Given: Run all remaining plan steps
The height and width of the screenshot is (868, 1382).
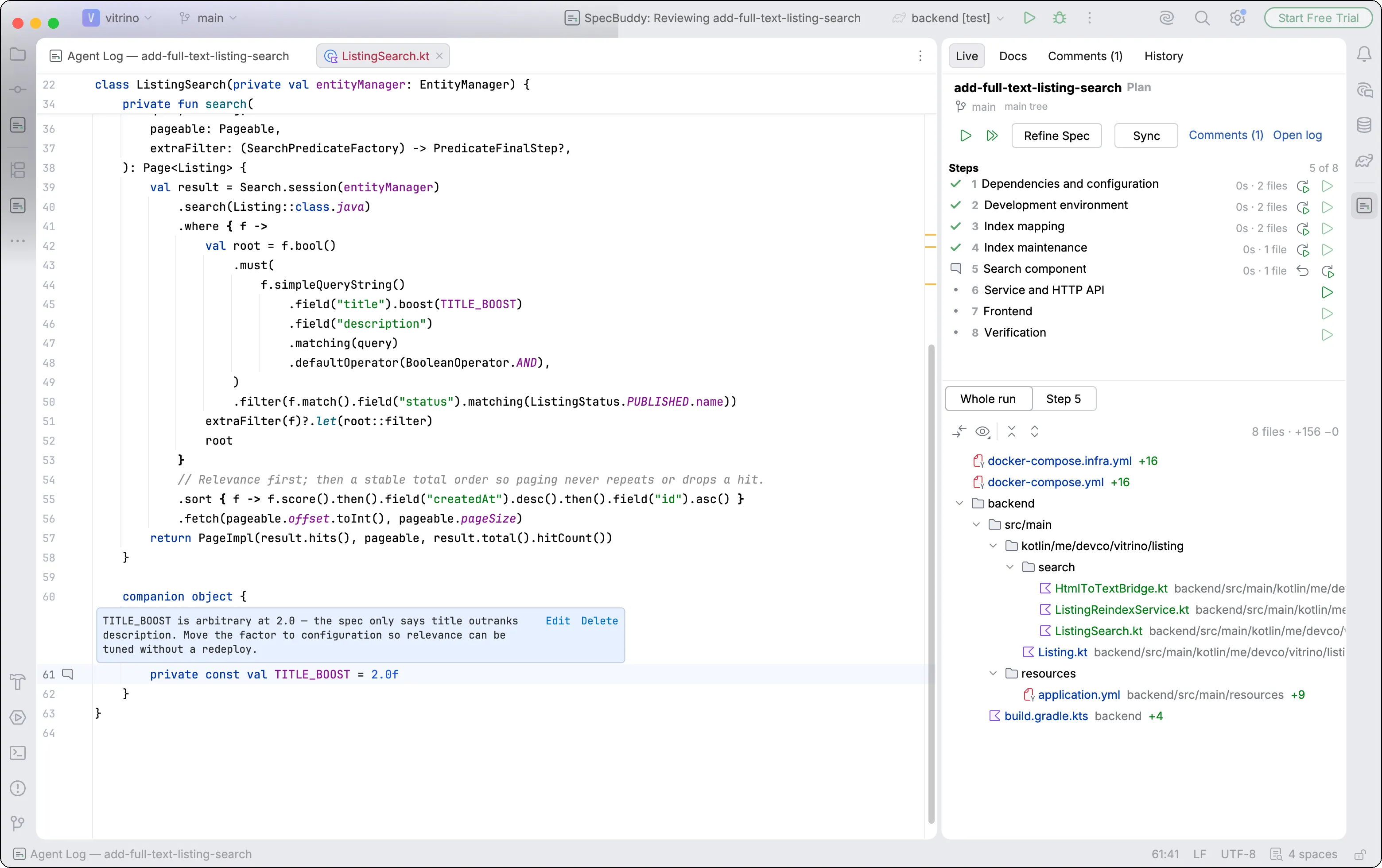Looking at the screenshot, I should (992, 136).
